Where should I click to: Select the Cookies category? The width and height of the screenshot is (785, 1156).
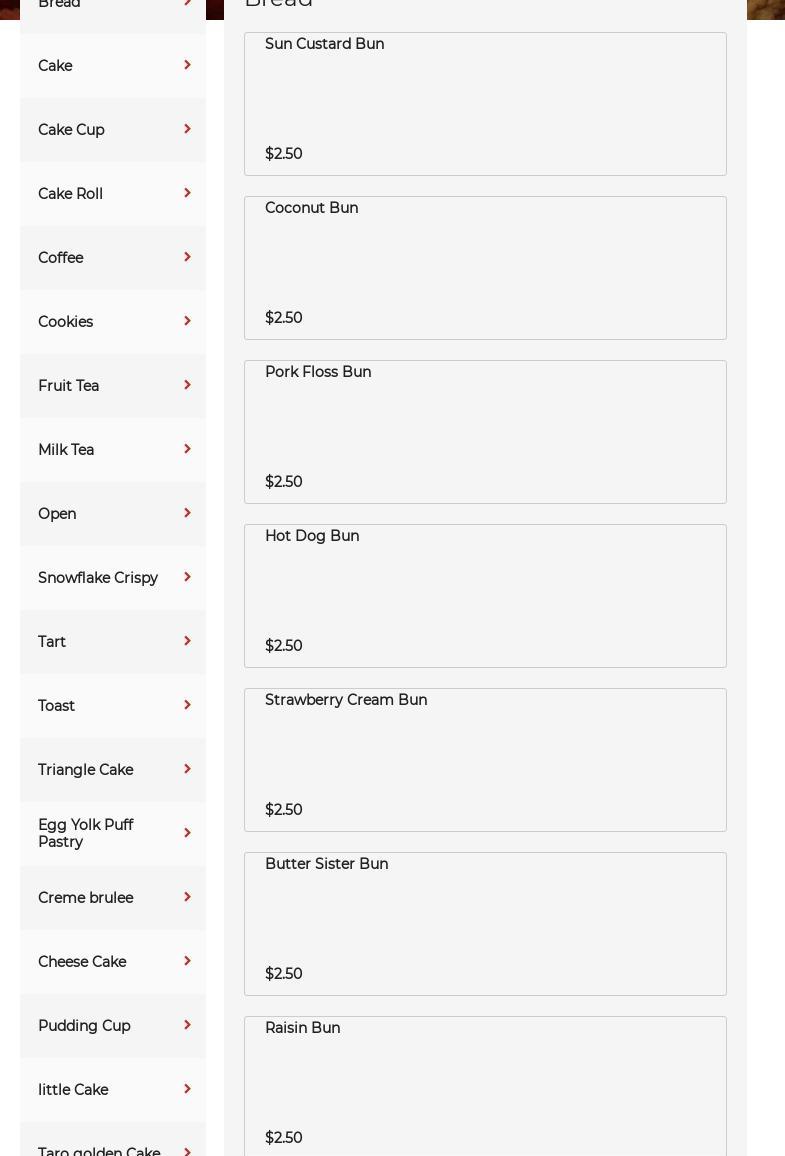[65, 322]
